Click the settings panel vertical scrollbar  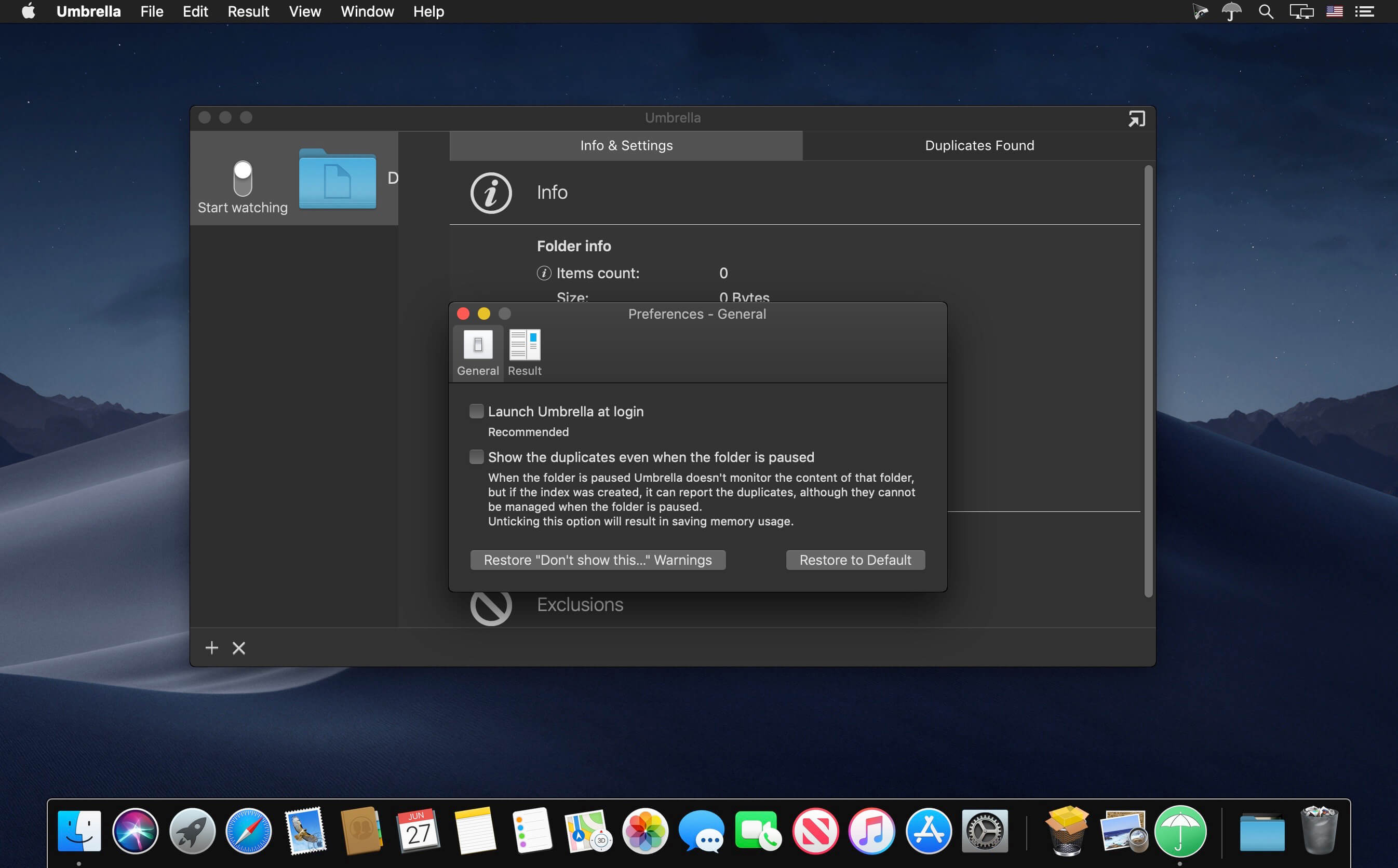pyautogui.click(x=1148, y=382)
